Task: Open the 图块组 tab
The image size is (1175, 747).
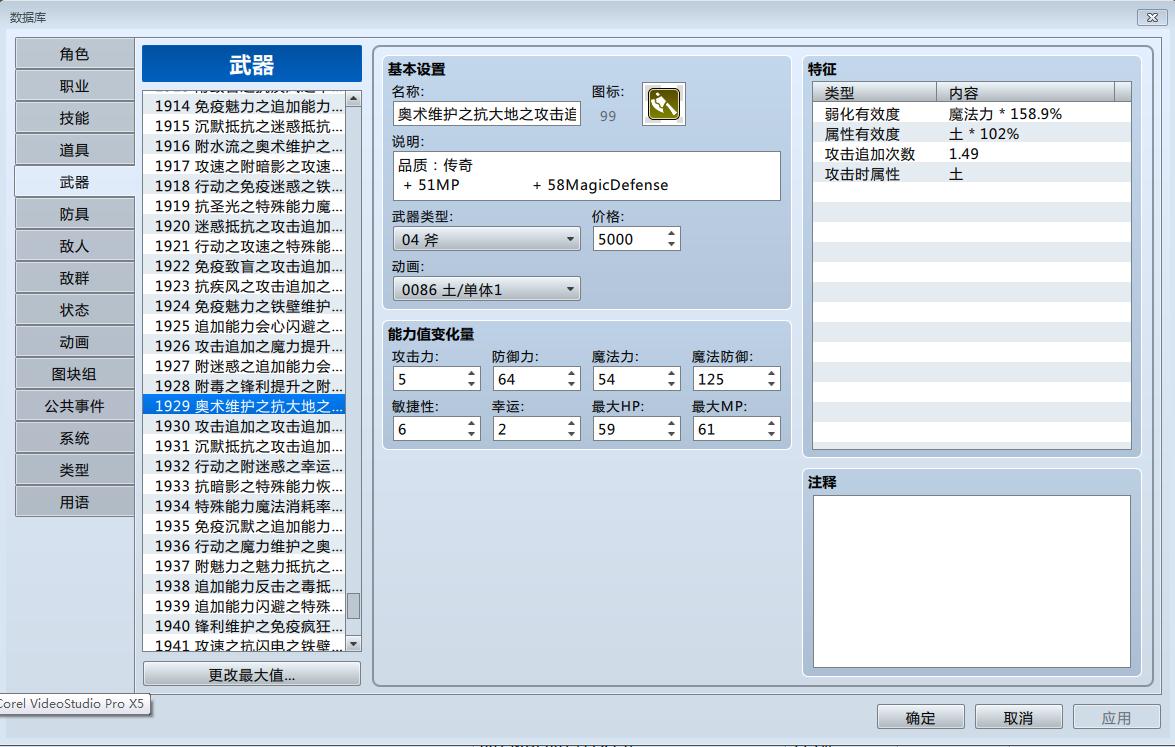Action: (x=74, y=374)
